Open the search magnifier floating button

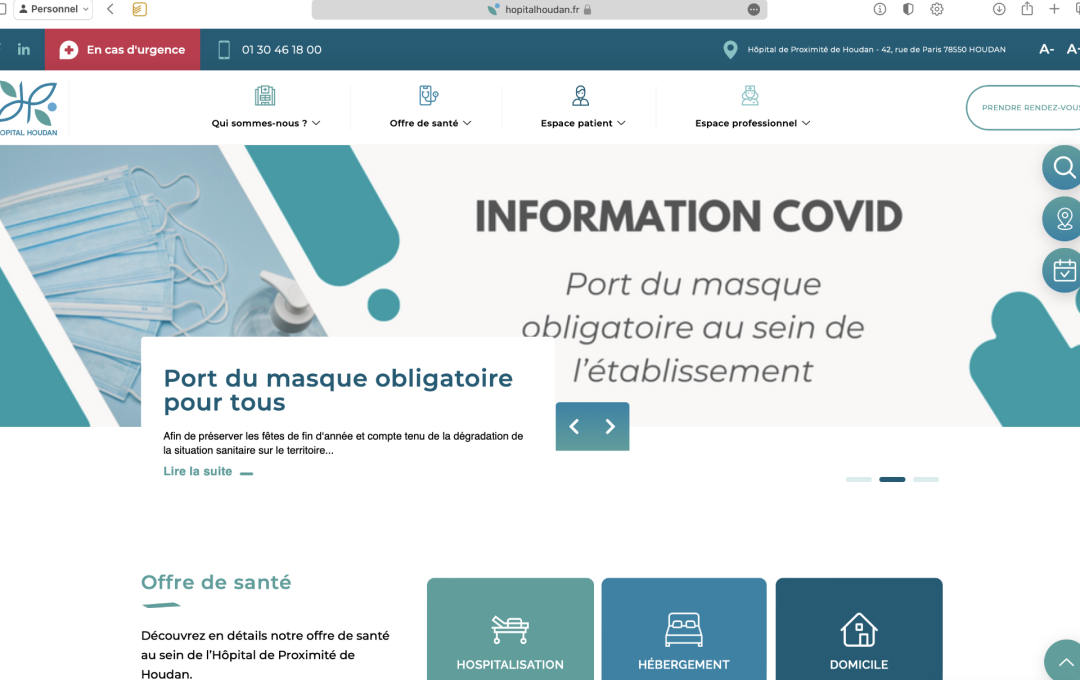(1063, 167)
